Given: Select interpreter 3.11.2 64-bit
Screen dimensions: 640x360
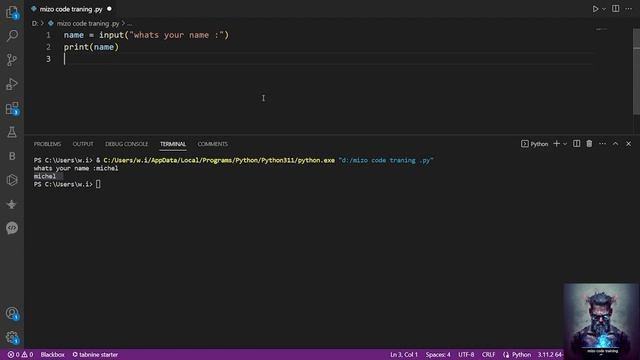Looking at the screenshot, I should pos(550,355).
